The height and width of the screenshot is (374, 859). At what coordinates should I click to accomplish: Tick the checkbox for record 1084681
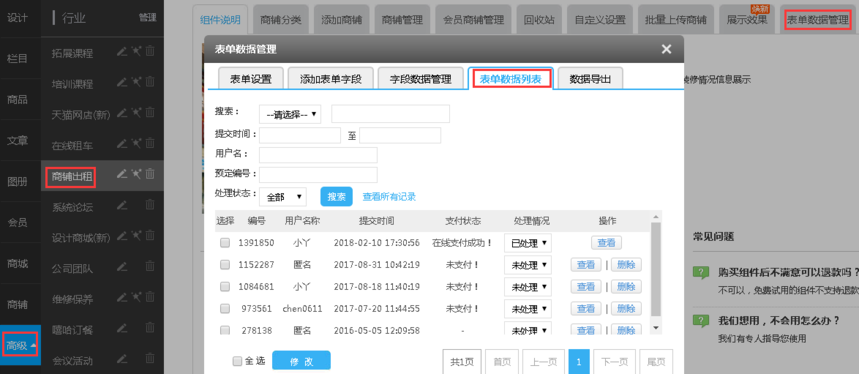pos(225,287)
